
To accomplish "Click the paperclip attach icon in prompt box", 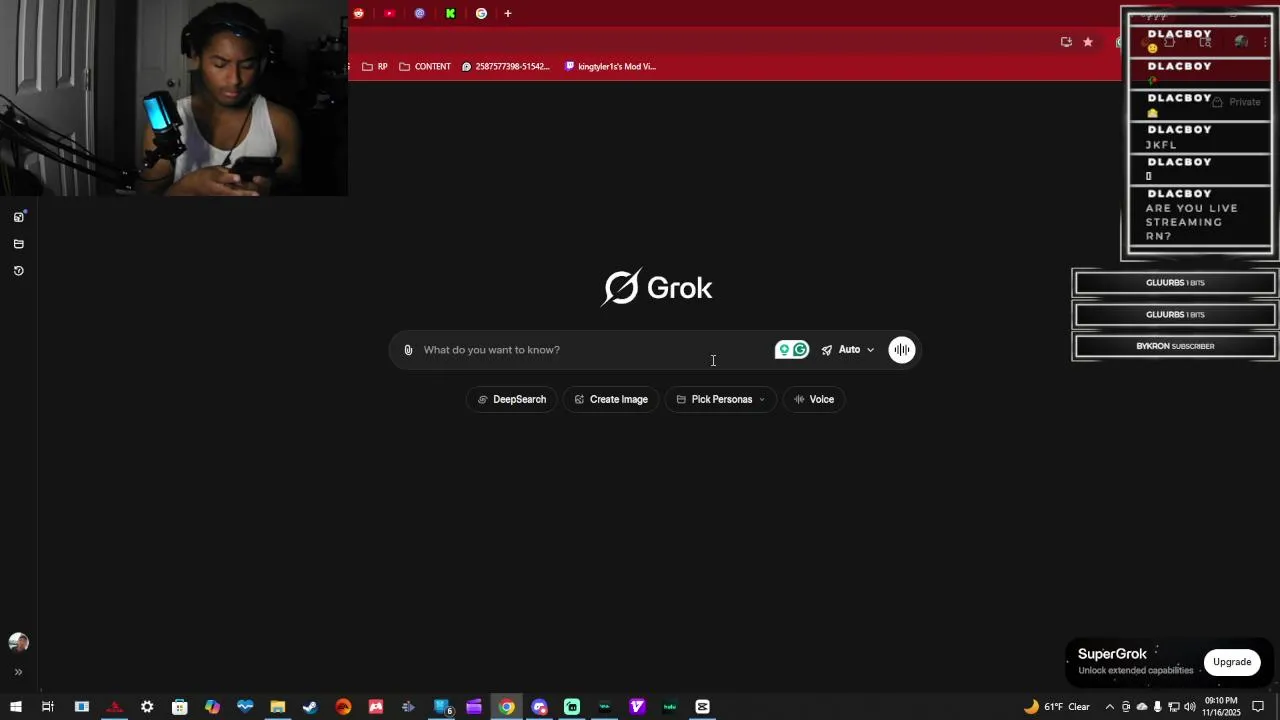I will point(408,350).
